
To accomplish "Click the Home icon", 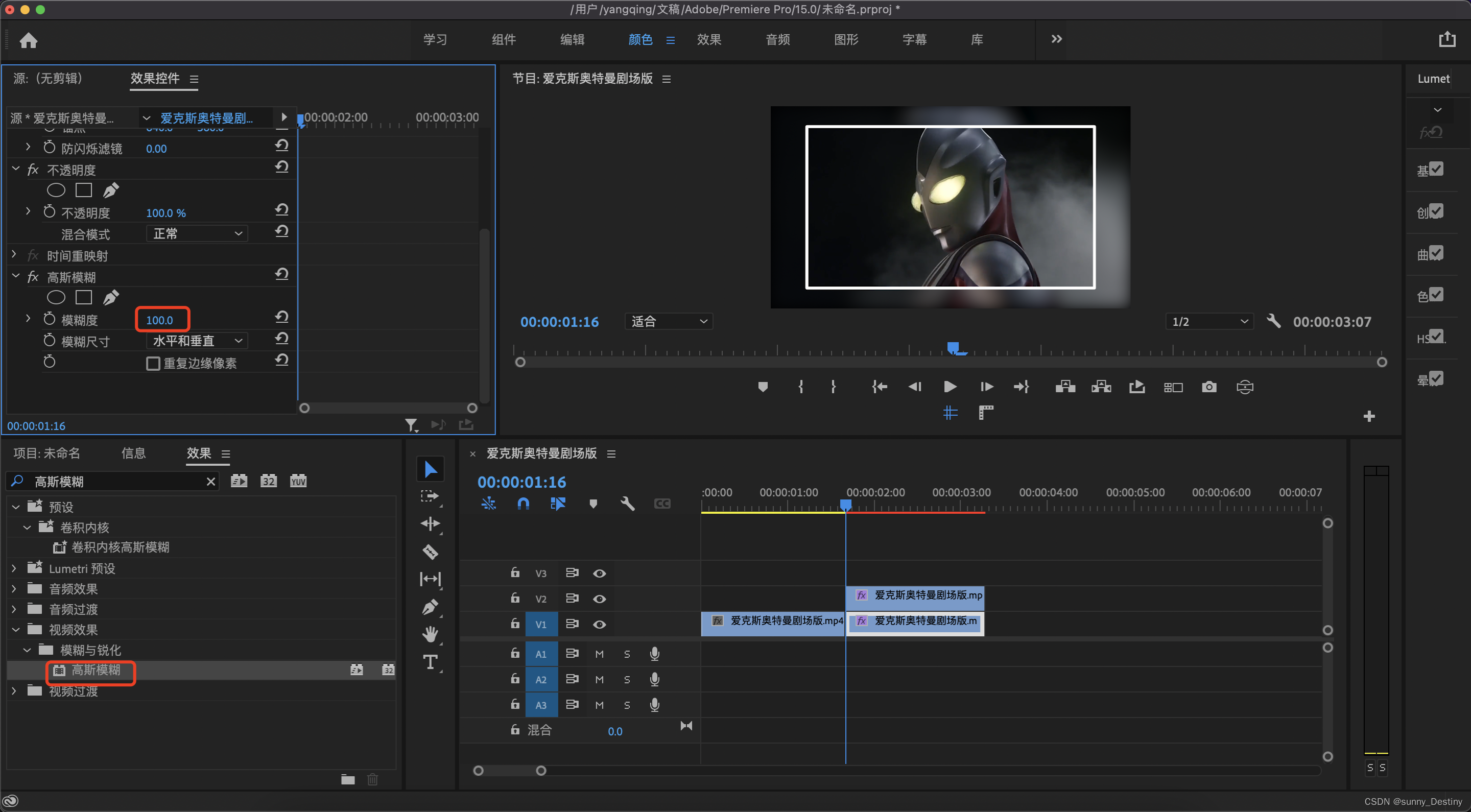I will [28, 40].
